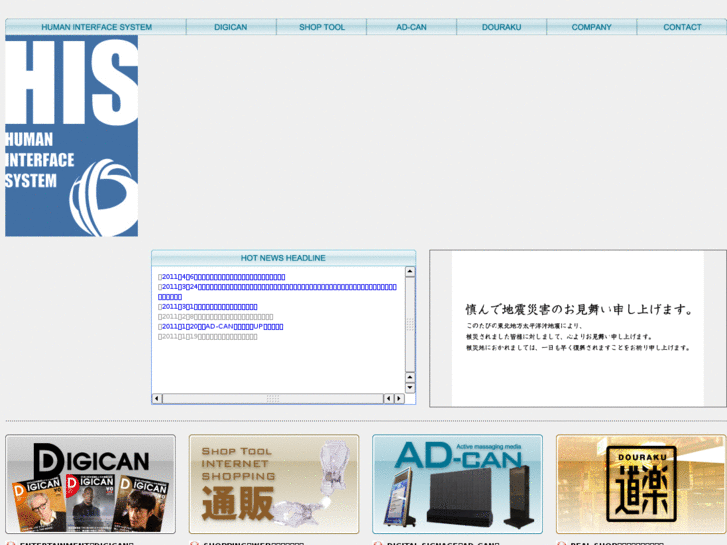Viewport: 727px width, 545px height.
Task: Open the DOURAKU shop banner
Action: tap(641, 484)
